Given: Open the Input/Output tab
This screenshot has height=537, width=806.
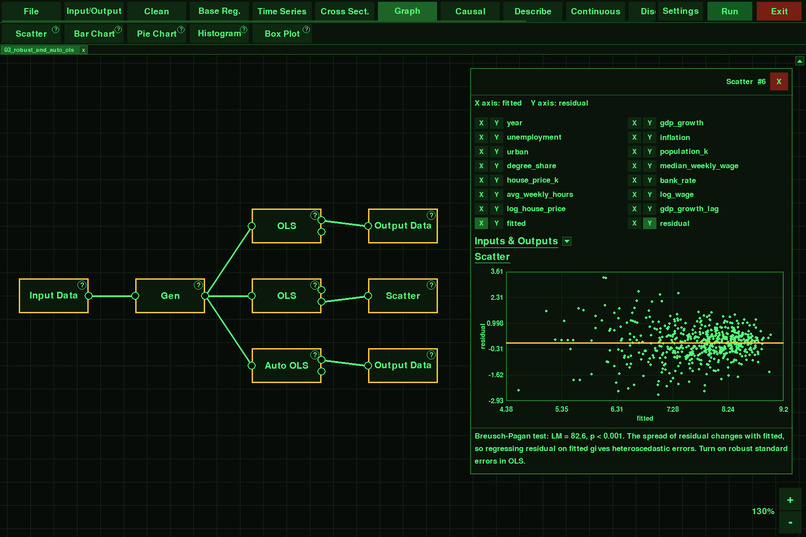Looking at the screenshot, I should (x=94, y=11).
